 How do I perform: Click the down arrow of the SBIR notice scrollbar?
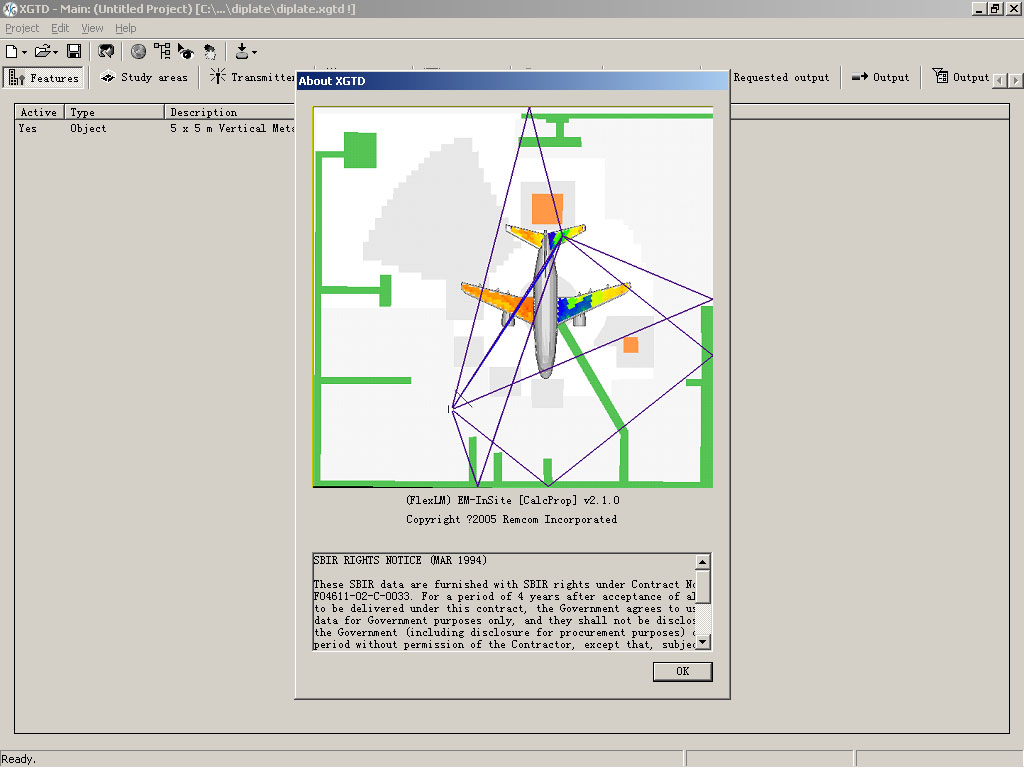click(x=703, y=642)
